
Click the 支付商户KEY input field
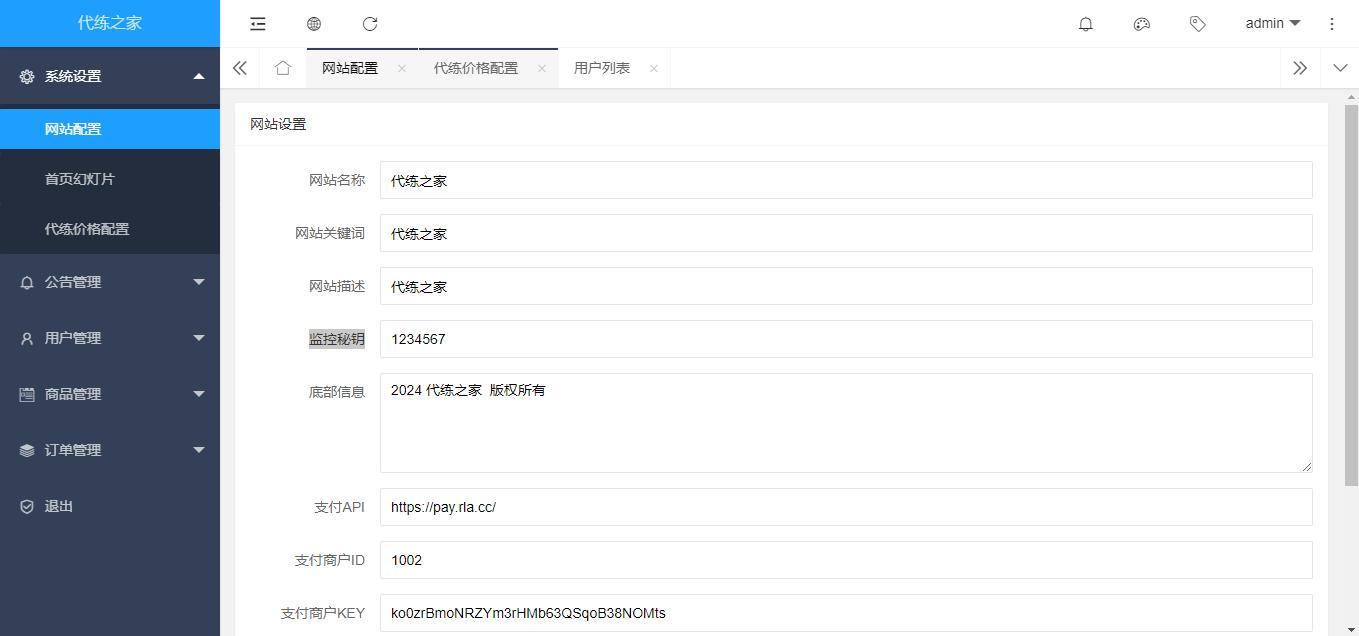point(846,613)
